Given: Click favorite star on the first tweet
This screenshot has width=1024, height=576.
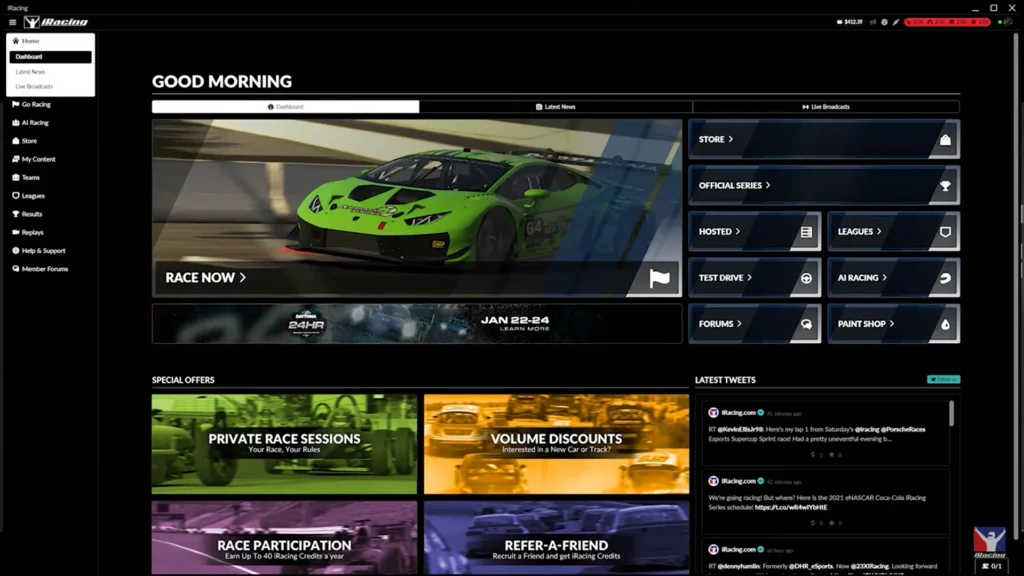Looking at the screenshot, I should [831, 455].
